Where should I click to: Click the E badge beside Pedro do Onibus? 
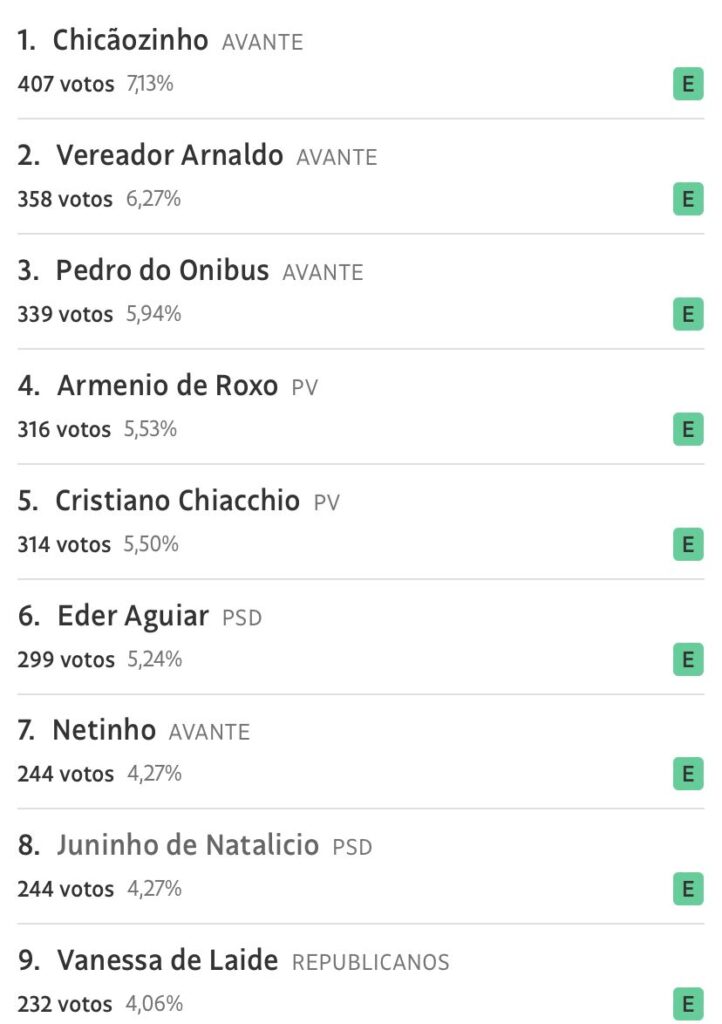pos(687,315)
